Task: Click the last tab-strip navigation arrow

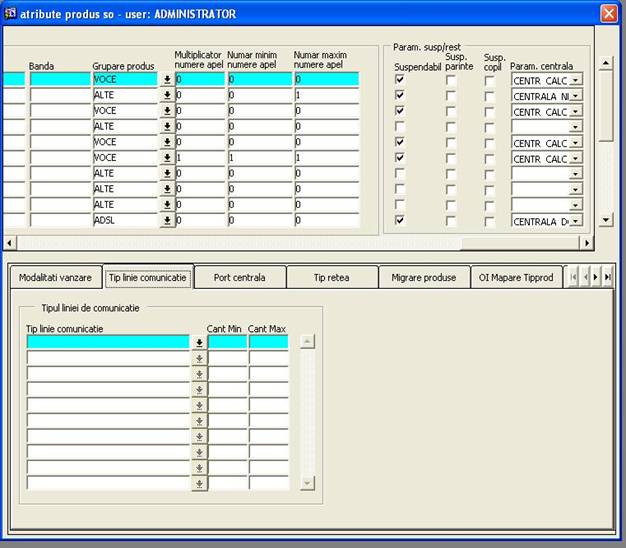Action: click(x=608, y=278)
